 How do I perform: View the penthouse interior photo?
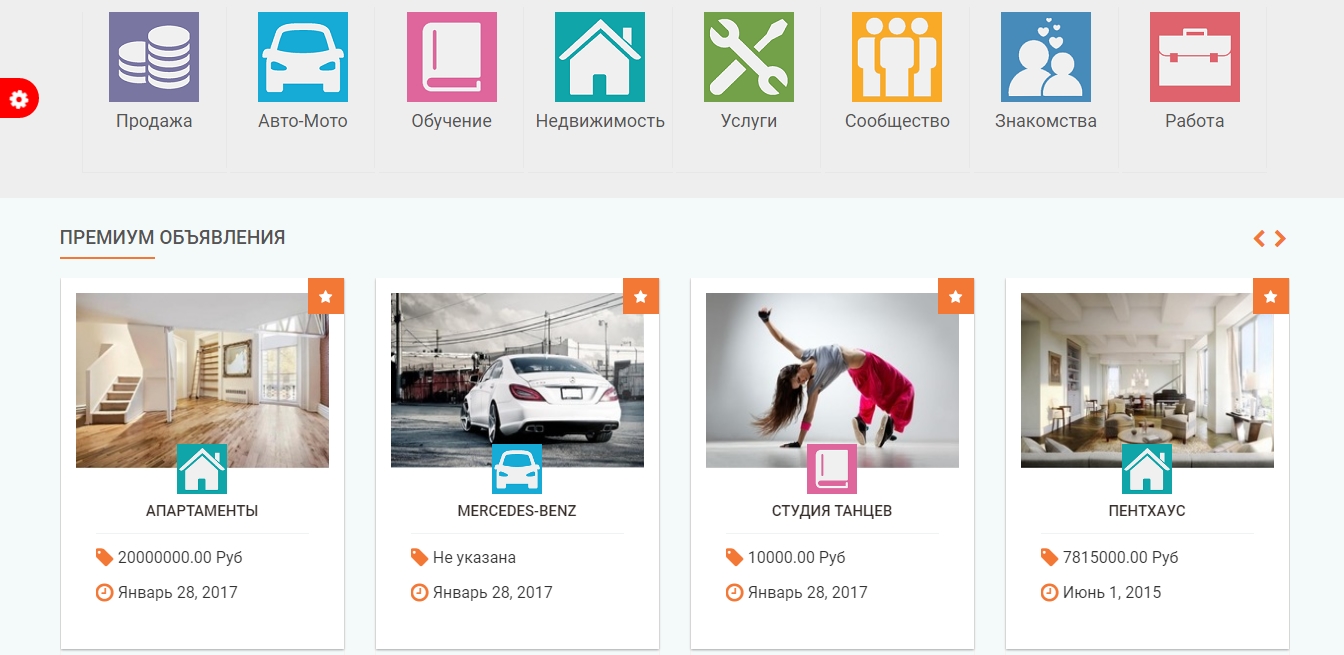[1147, 380]
